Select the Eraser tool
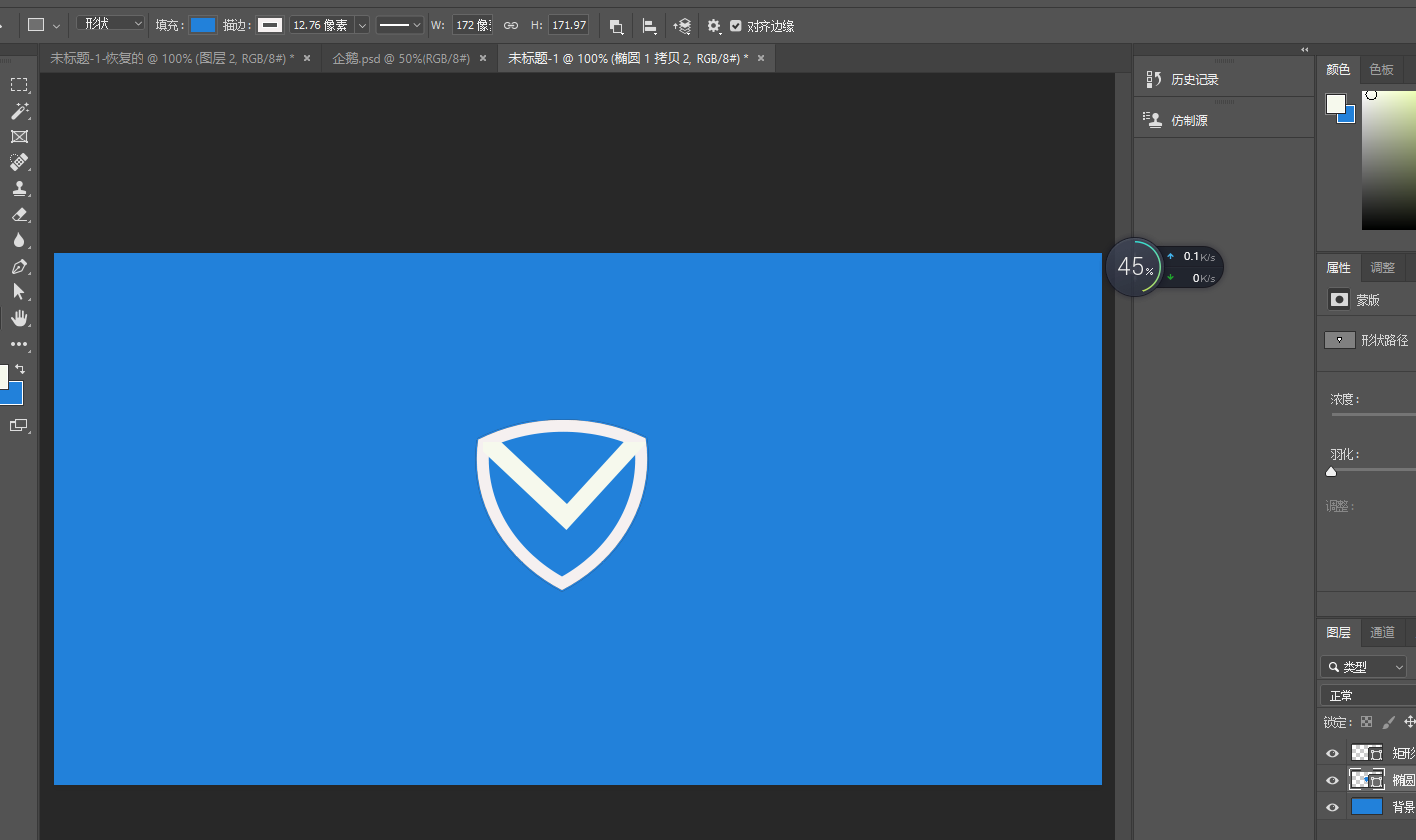Screen dimensions: 1416x840 click(19, 214)
